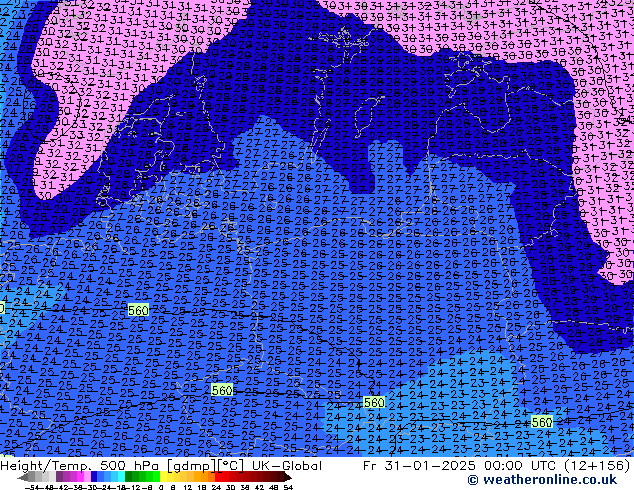Viewport: 634px width, 490px height.
Task: Open the weatheronline.co.uk copyright link
Action: 542,480
